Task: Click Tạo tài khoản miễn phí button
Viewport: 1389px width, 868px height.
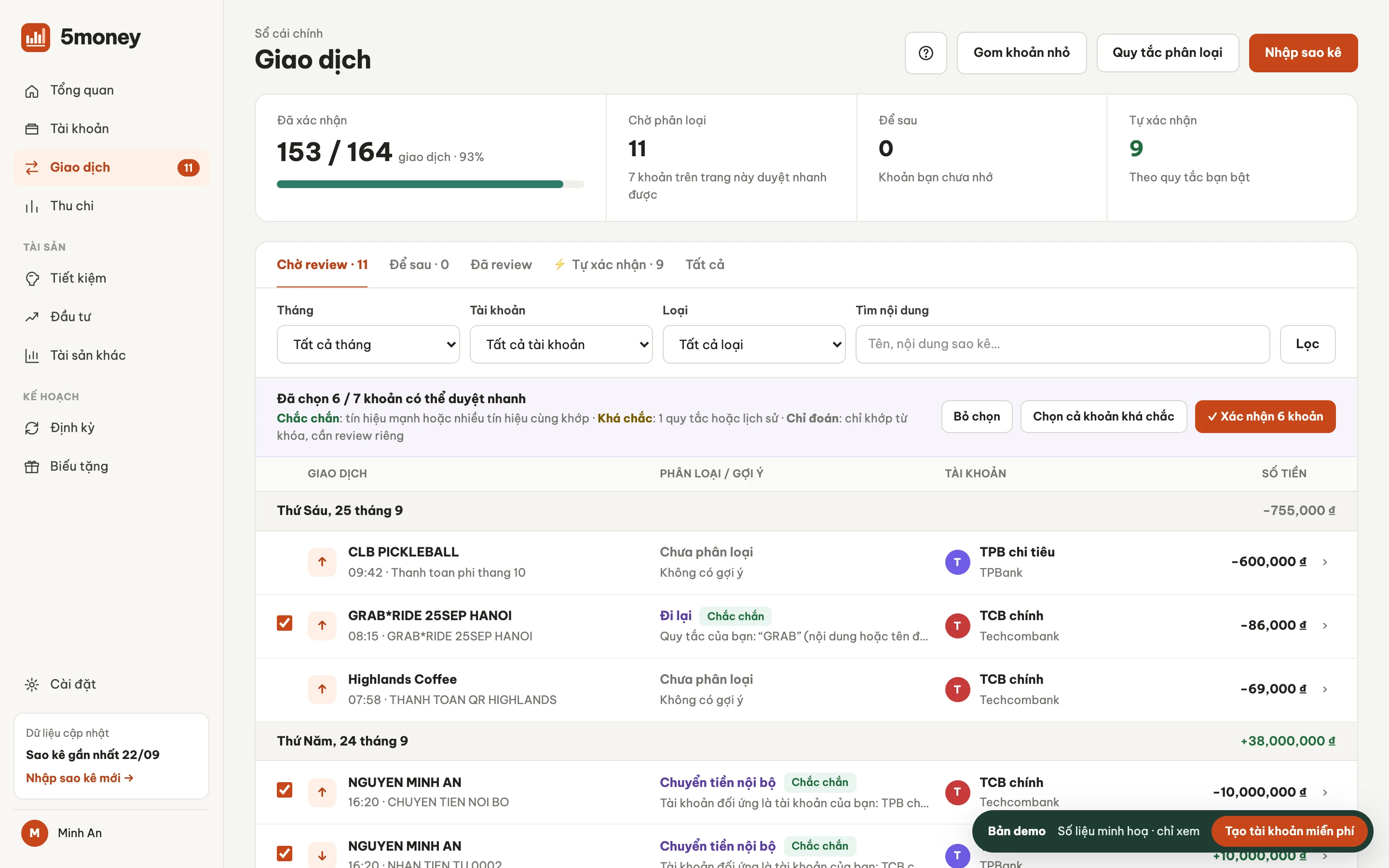Action: pyautogui.click(x=1289, y=831)
